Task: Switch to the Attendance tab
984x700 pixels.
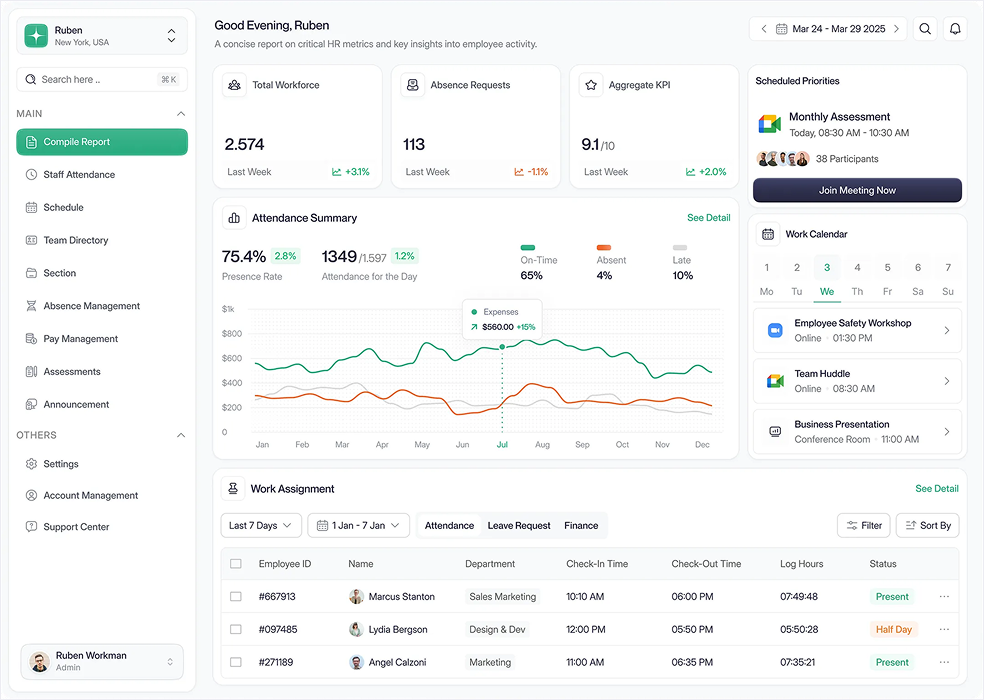Action: pyautogui.click(x=449, y=525)
